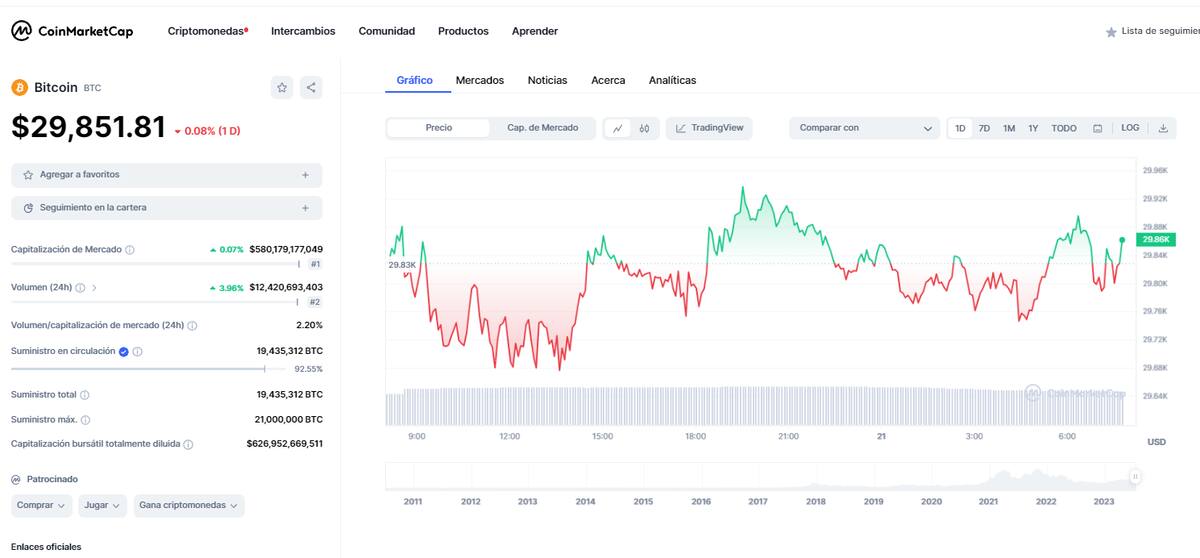Expand the Gana criptomonedas dropdown
The height and width of the screenshot is (558, 1200).
click(189, 506)
